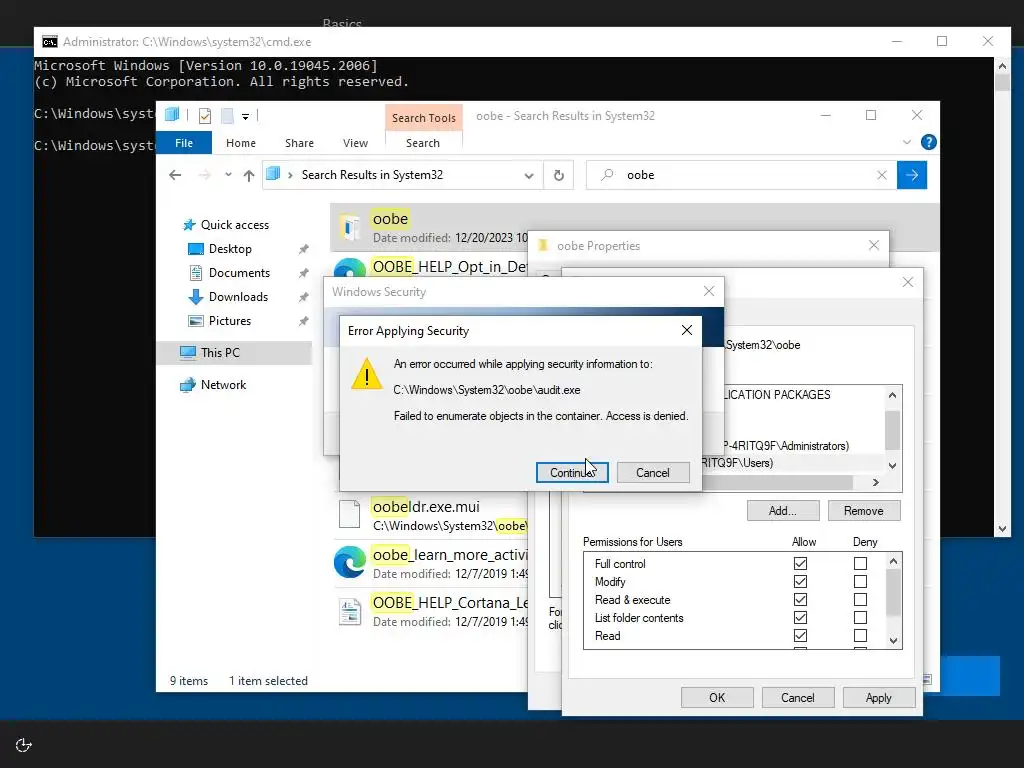Switch to the View ribbon tab
Viewport: 1024px width, 768px height.
pyautogui.click(x=355, y=142)
